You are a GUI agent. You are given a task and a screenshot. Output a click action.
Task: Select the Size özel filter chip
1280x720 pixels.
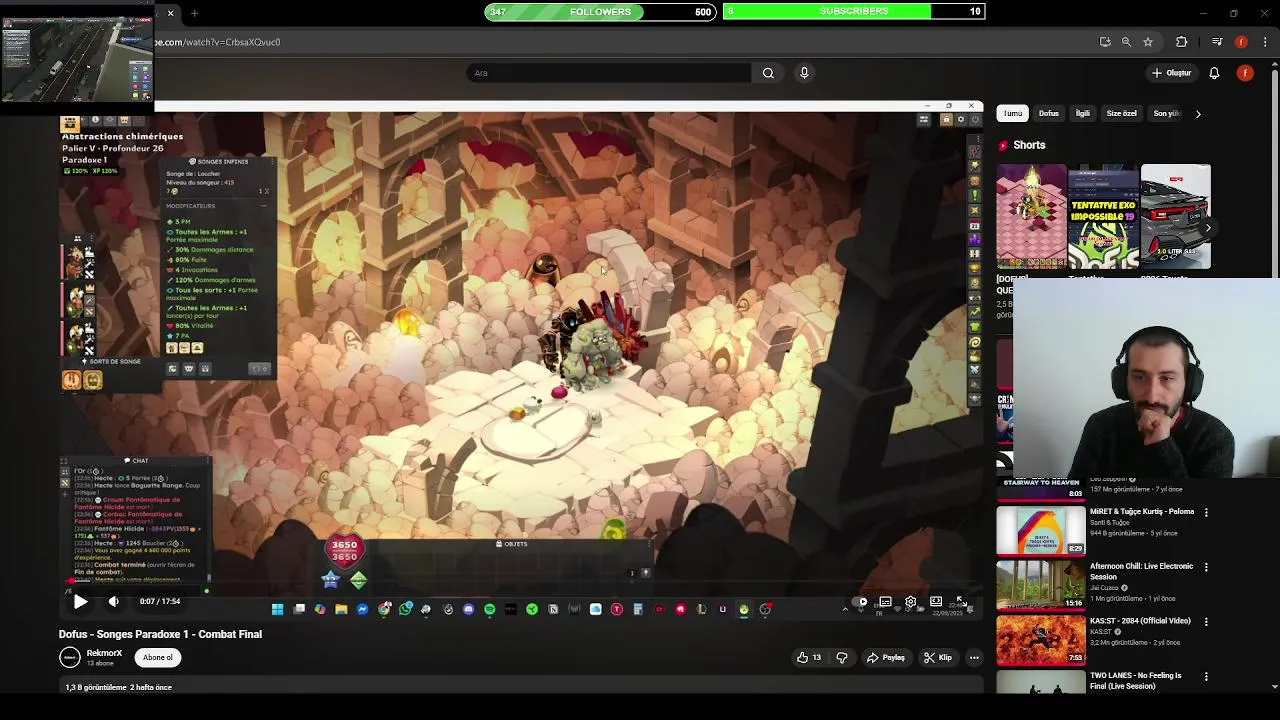pos(1121,113)
